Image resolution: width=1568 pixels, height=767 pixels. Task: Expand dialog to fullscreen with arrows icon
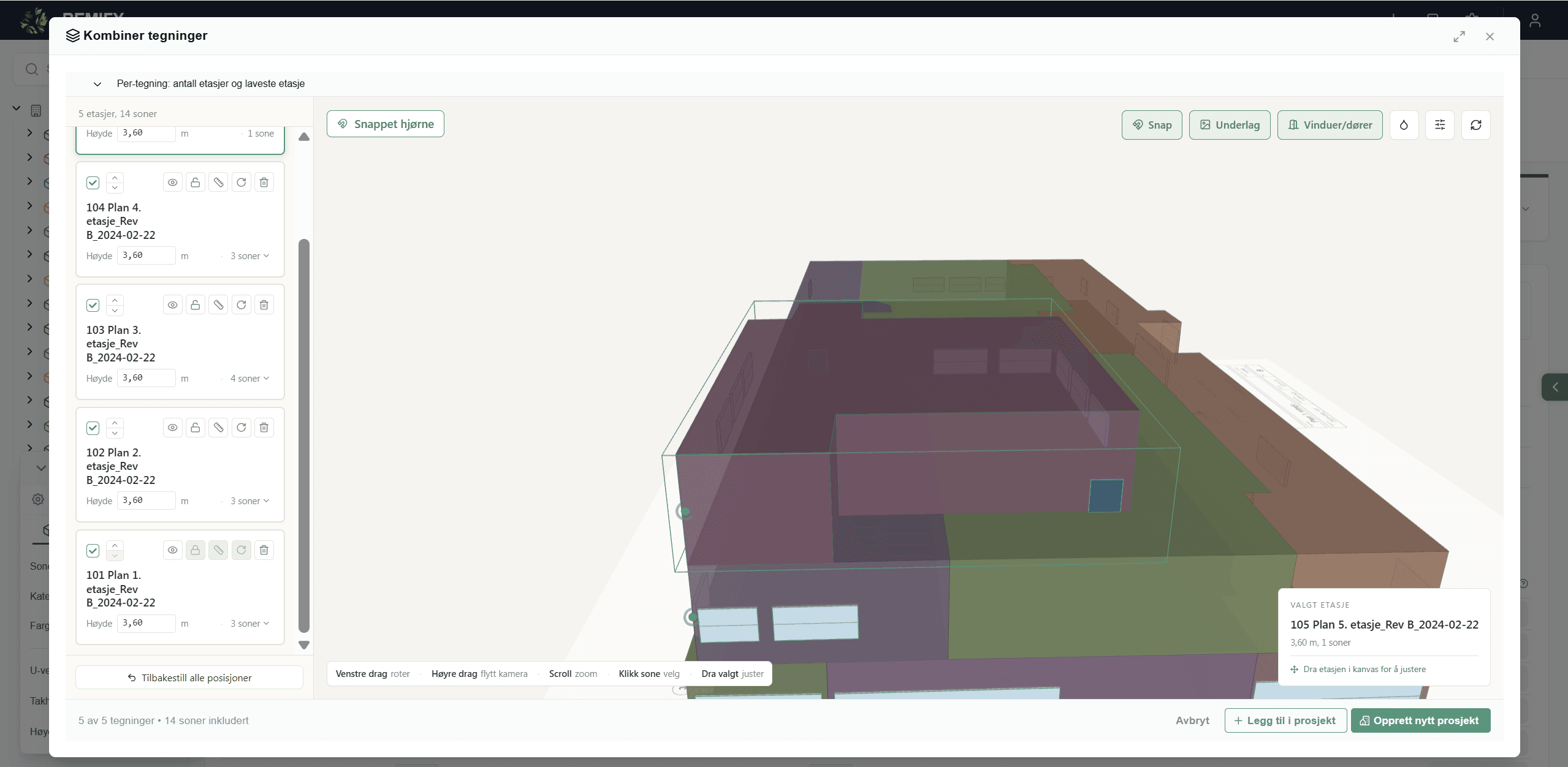pyautogui.click(x=1460, y=37)
